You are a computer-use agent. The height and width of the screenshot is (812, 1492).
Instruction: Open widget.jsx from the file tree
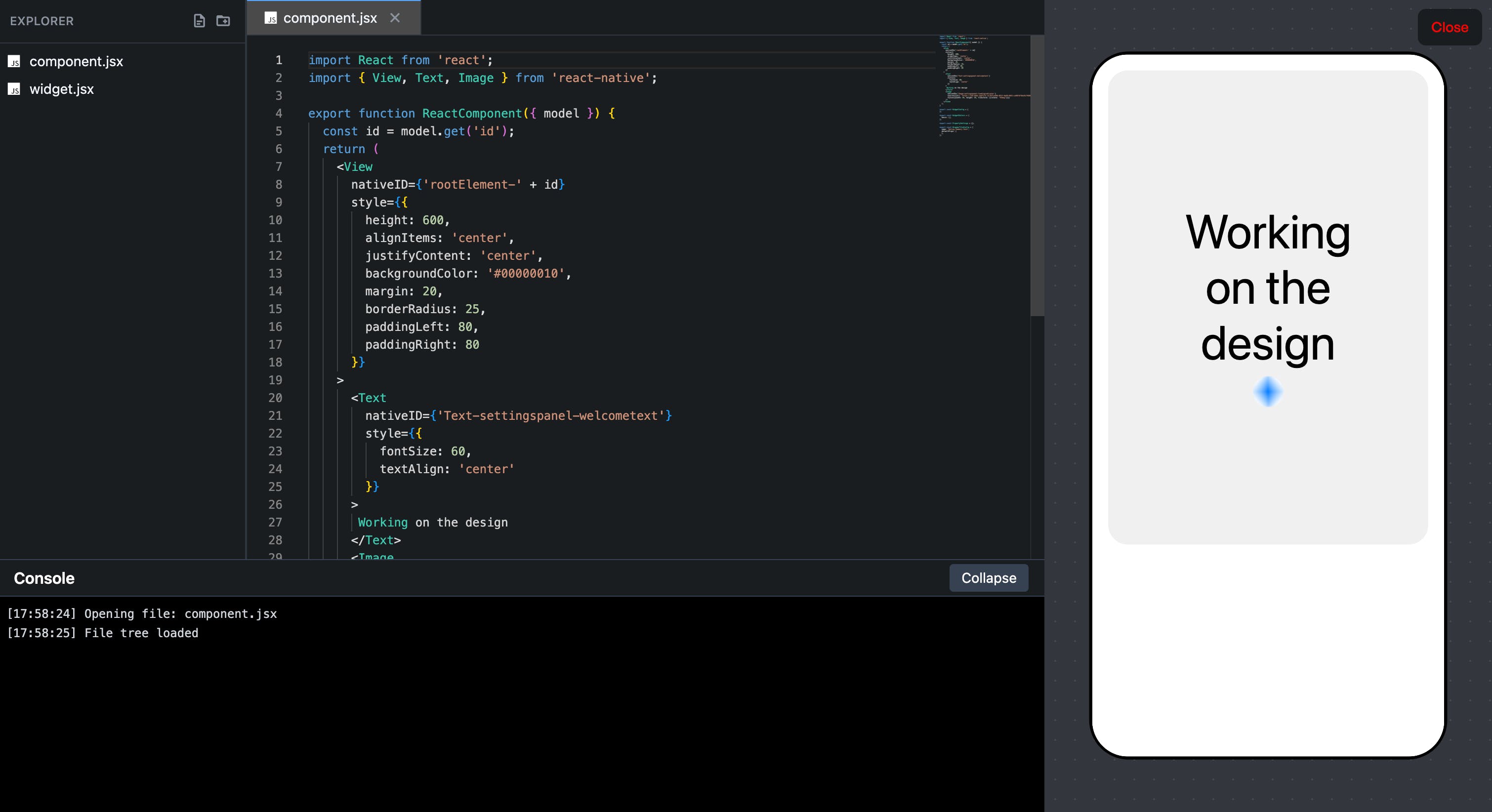pyautogui.click(x=61, y=89)
